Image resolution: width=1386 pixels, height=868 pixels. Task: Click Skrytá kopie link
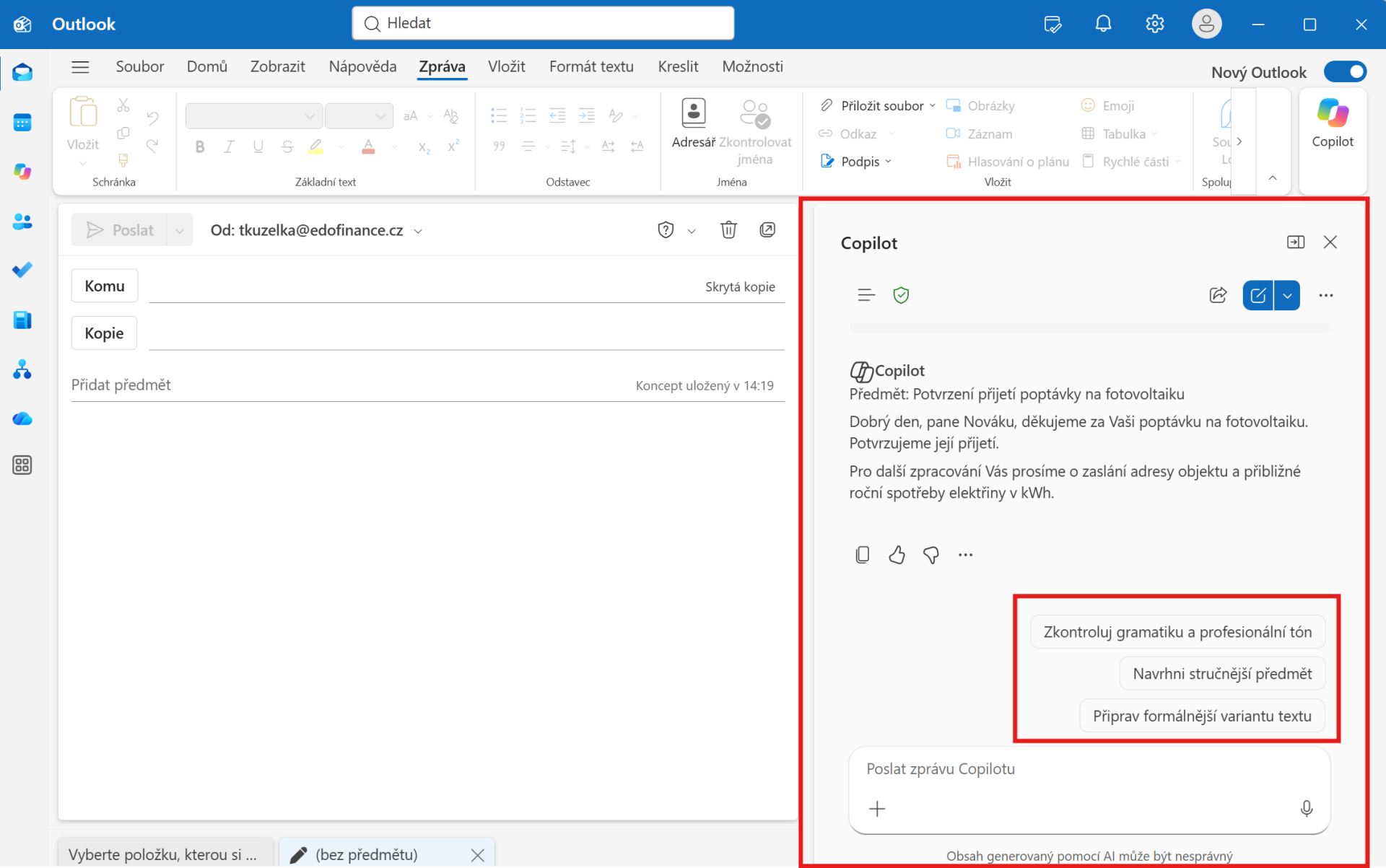coord(740,286)
